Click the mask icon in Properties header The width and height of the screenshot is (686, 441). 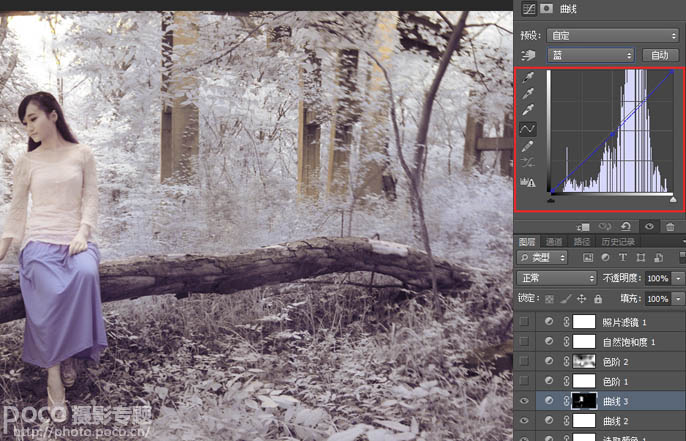coord(546,8)
